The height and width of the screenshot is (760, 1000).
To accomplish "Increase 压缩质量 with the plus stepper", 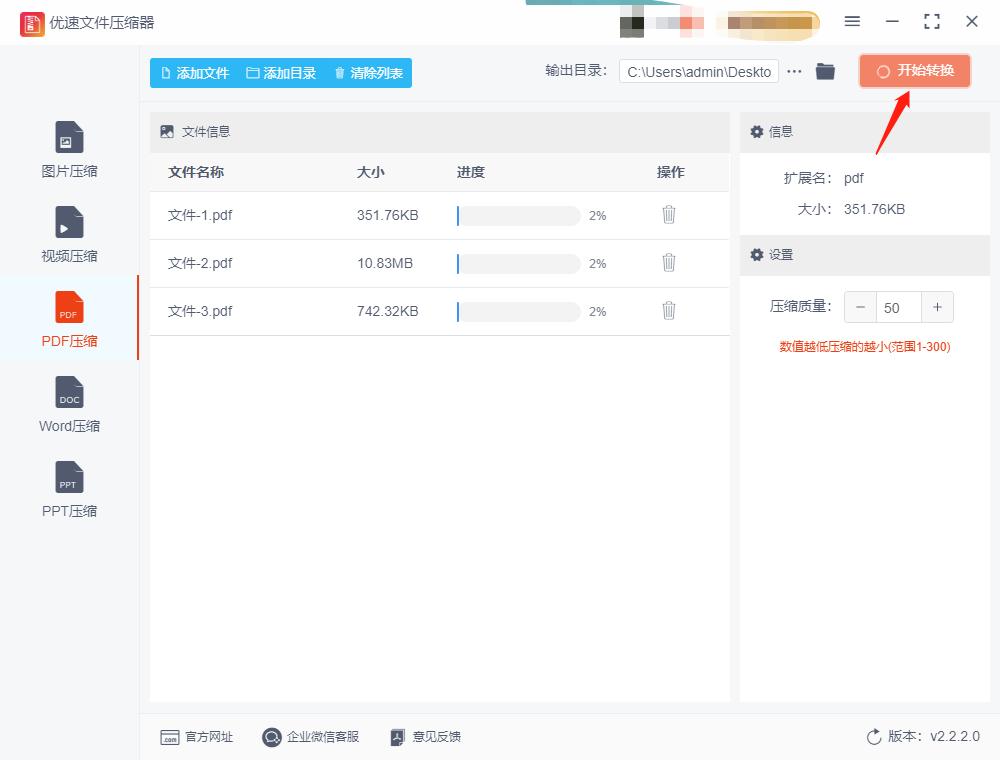I will (x=937, y=307).
